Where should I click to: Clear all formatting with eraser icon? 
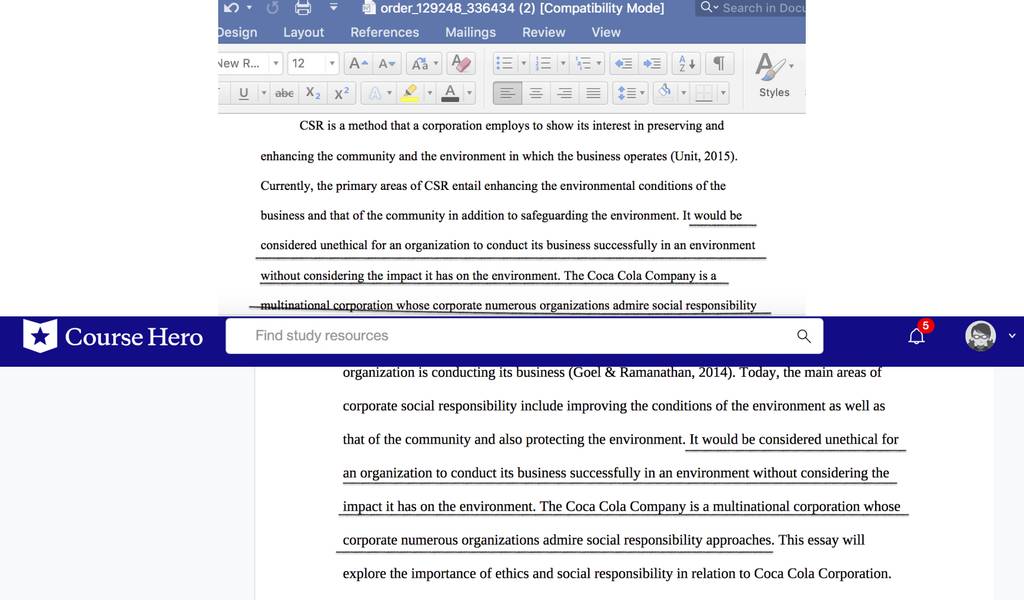click(x=460, y=63)
